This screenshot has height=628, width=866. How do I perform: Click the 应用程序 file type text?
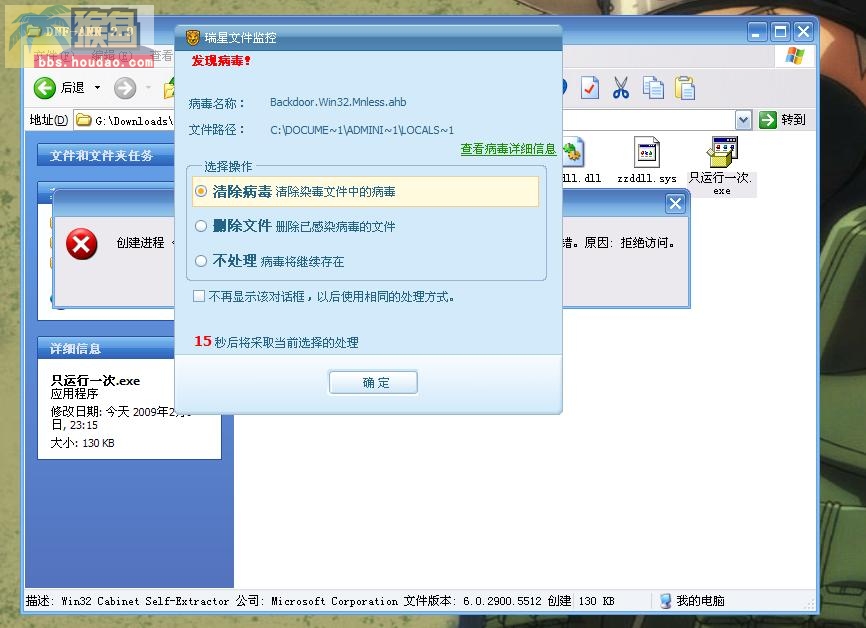pyautogui.click(x=74, y=393)
